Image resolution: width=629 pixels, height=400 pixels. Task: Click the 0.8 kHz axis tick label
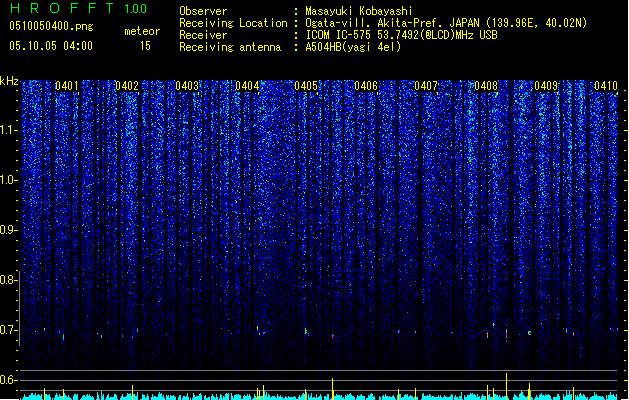point(8,280)
